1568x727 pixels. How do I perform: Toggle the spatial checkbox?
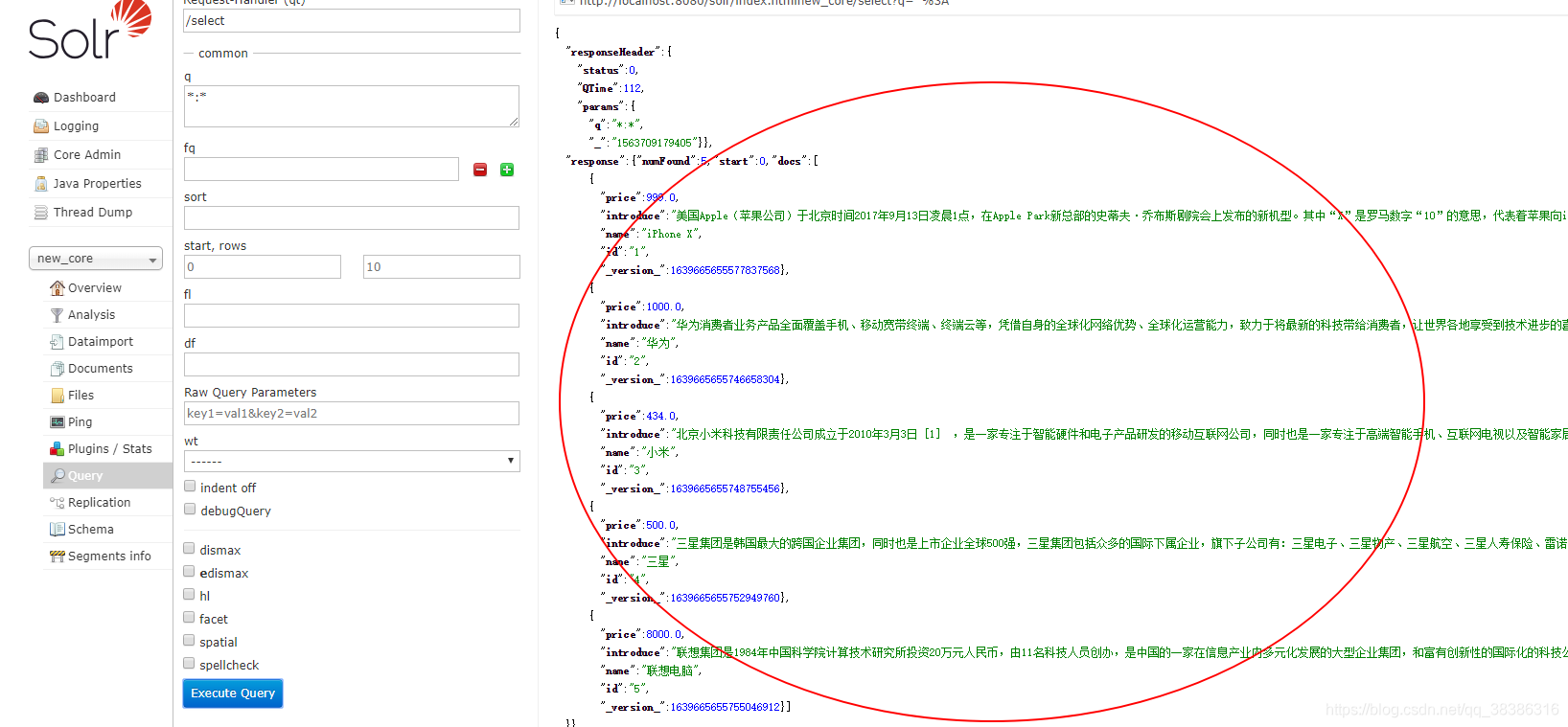[x=189, y=641]
